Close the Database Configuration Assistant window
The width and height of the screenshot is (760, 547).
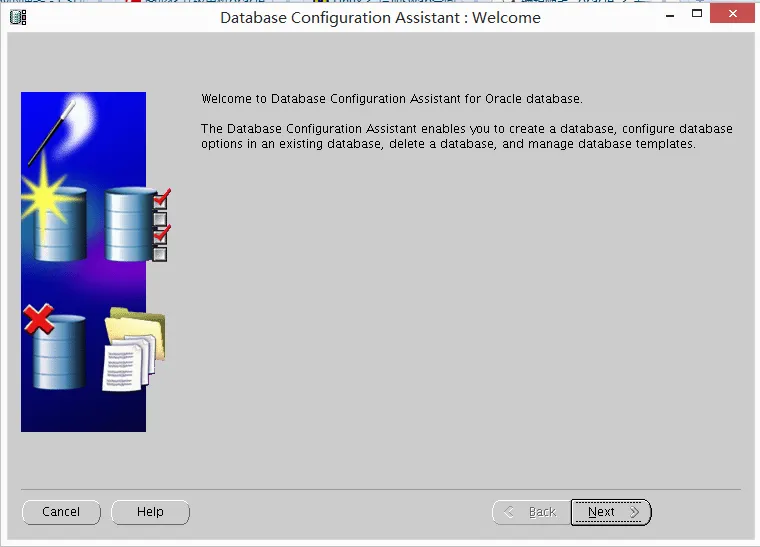(732, 14)
